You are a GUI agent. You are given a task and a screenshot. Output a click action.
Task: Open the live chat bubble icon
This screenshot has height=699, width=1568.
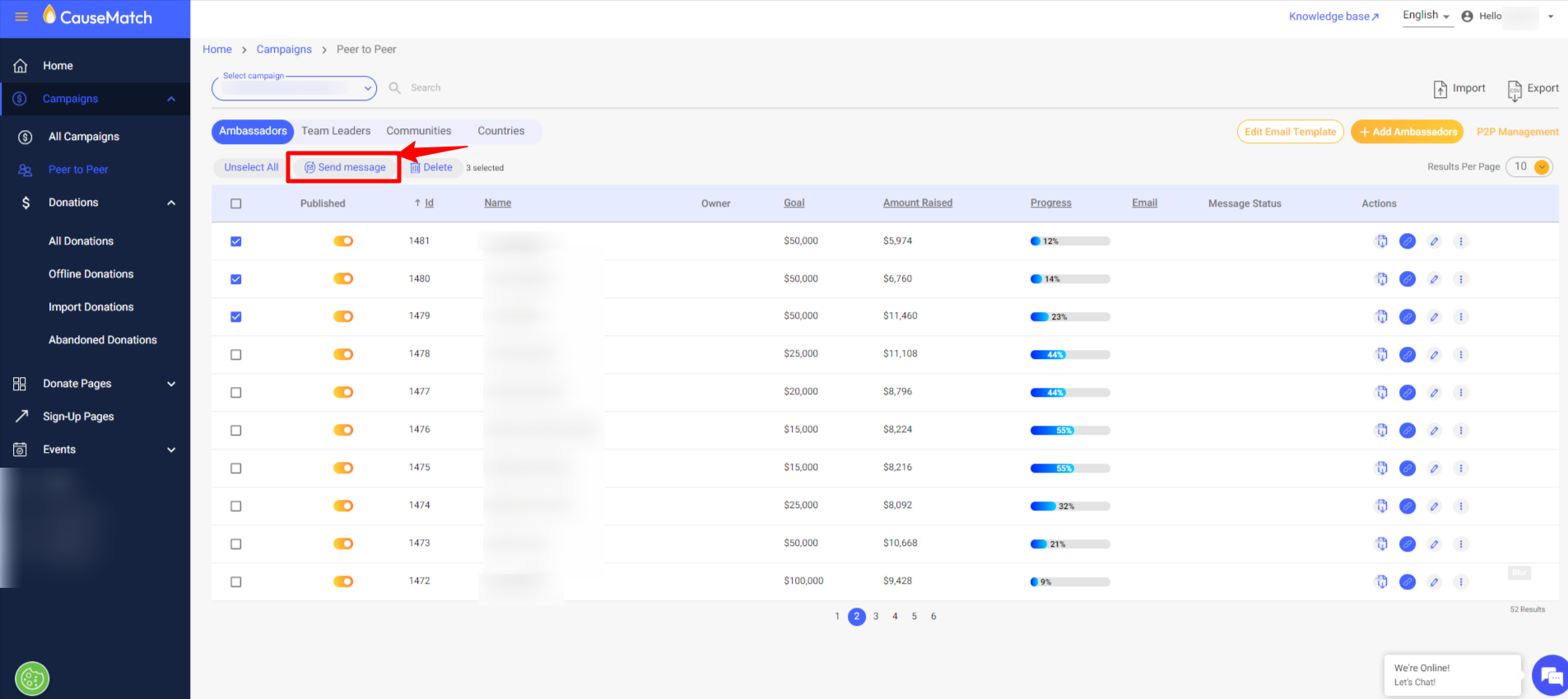point(1551,676)
